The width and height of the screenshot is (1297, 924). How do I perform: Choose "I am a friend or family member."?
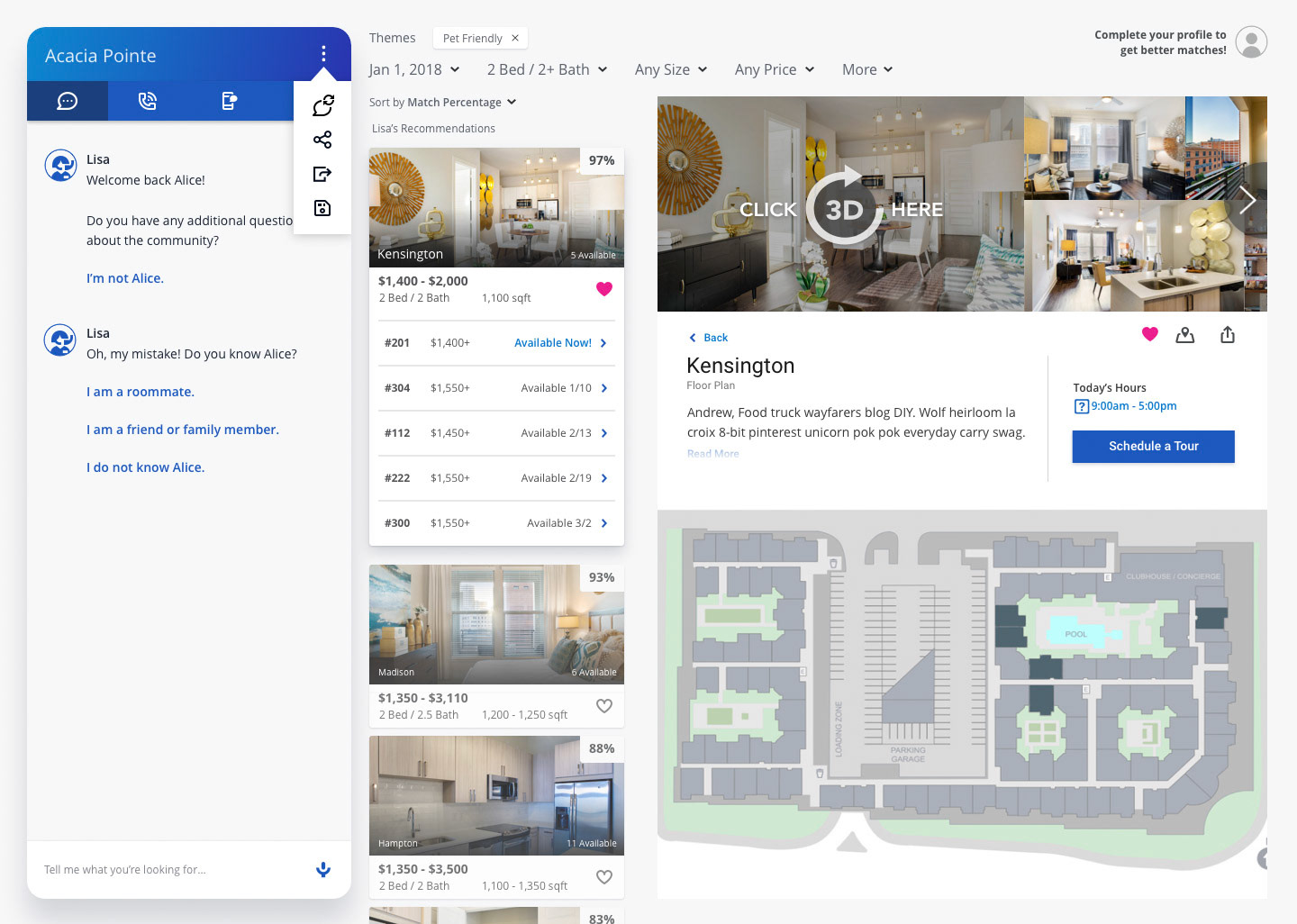(183, 430)
